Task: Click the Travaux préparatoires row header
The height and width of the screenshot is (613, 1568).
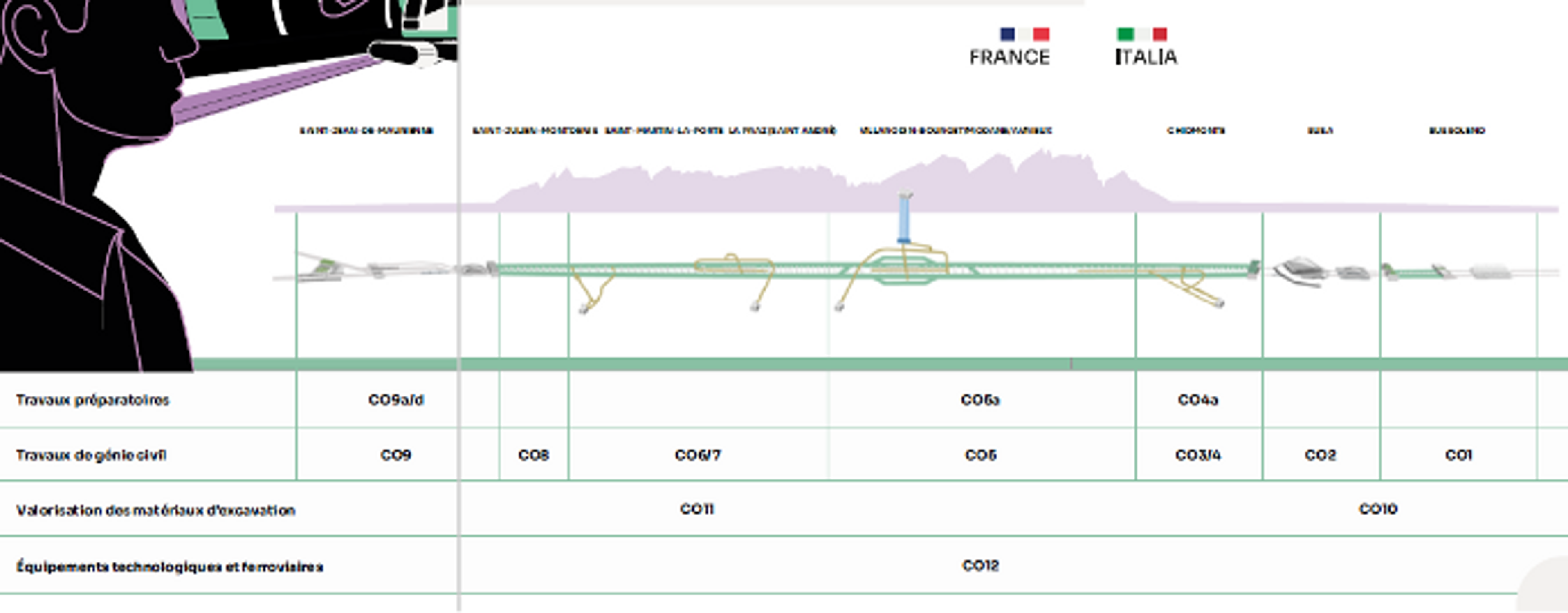Action: (x=92, y=400)
